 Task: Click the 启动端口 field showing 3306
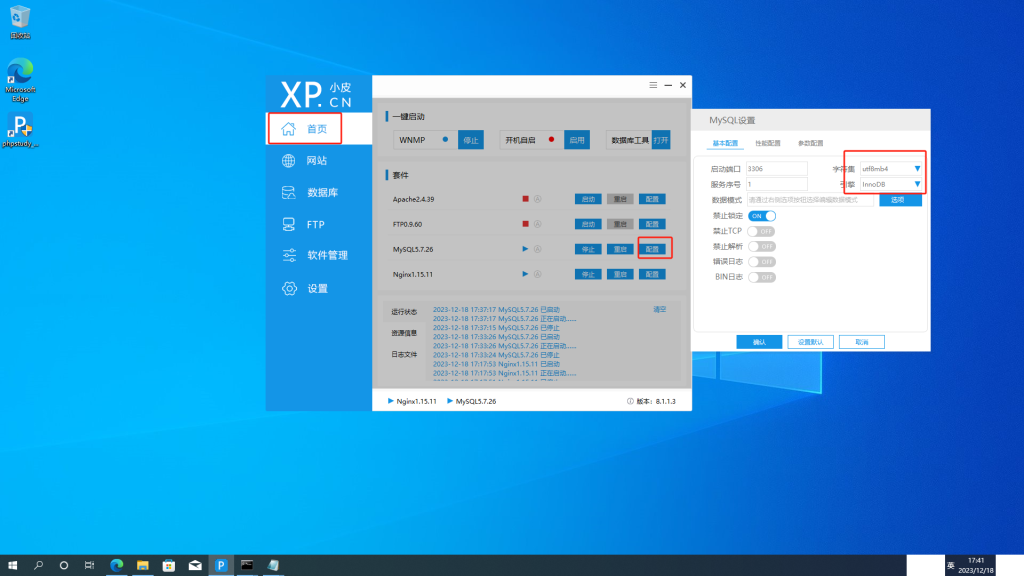coord(776,168)
